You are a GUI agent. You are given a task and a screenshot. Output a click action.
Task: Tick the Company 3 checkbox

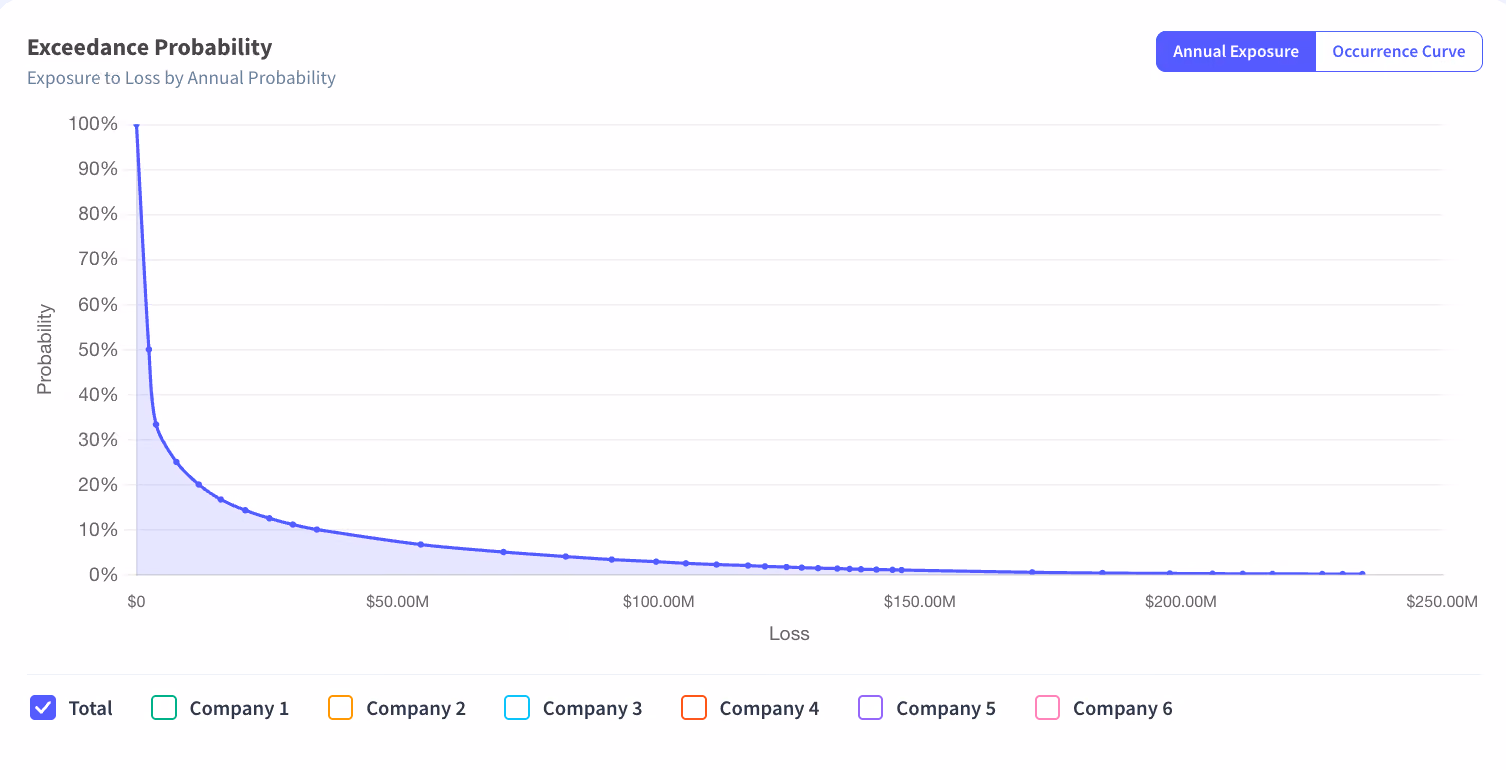tap(517, 708)
